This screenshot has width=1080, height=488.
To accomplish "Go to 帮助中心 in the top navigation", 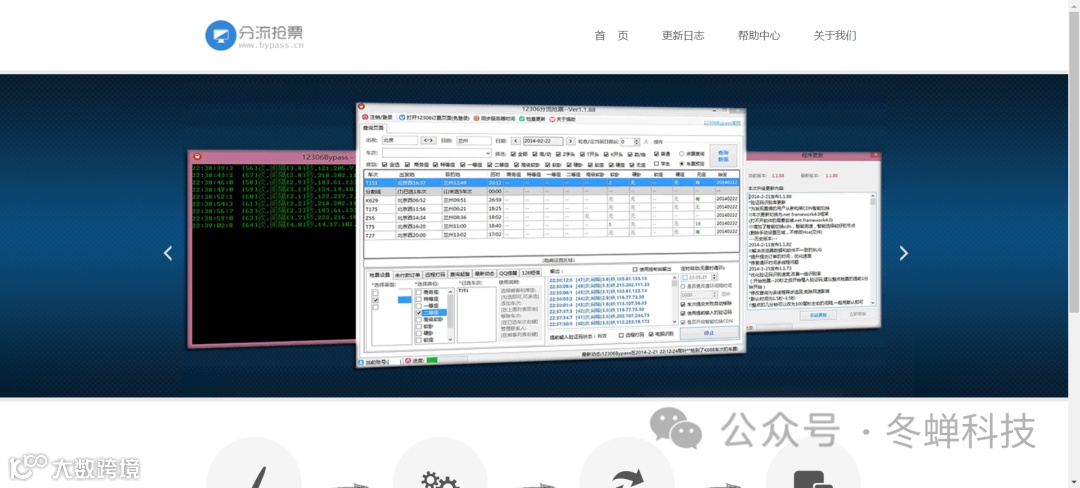I will coord(758,36).
